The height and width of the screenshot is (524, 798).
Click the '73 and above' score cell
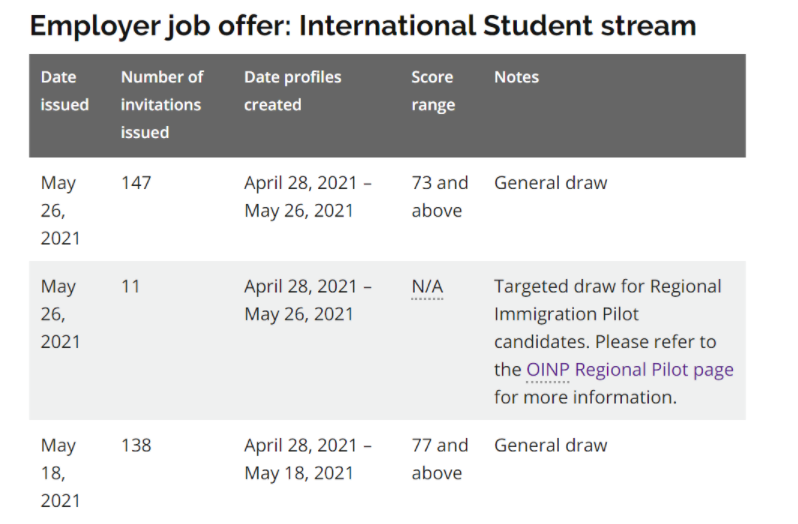point(439,197)
